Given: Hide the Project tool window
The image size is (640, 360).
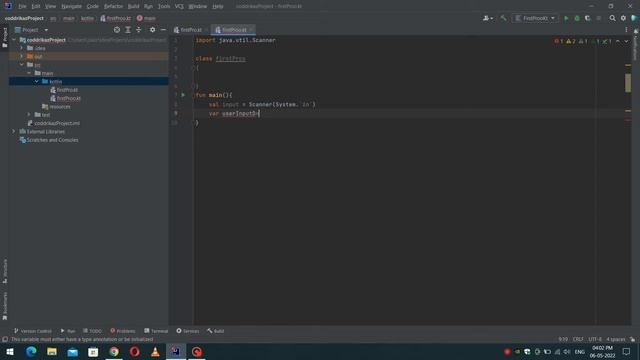Looking at the screenshot, I should click(163, 30).
